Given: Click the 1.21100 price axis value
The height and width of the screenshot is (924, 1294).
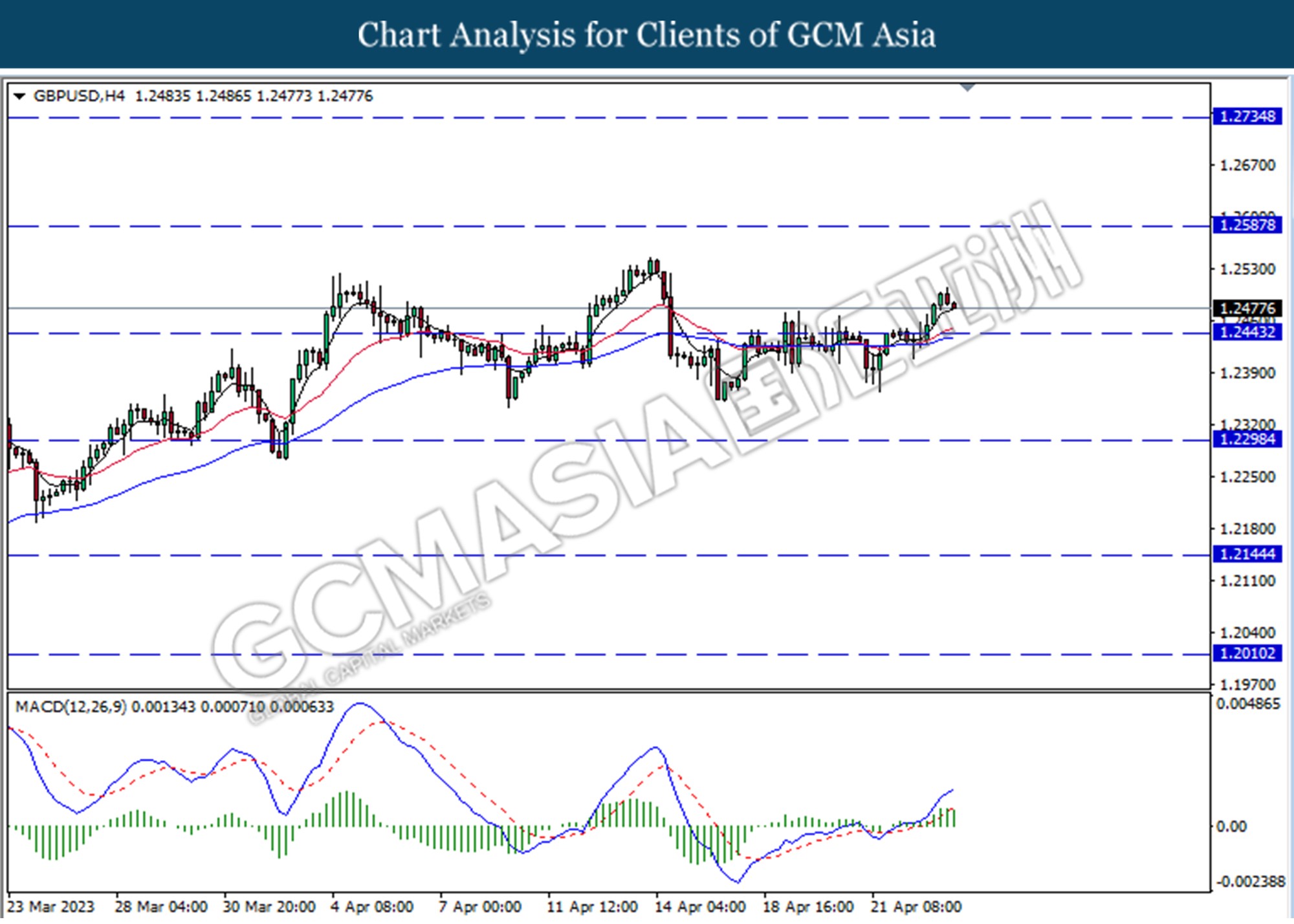Looking at the screenshot, I should [1247, 581].
